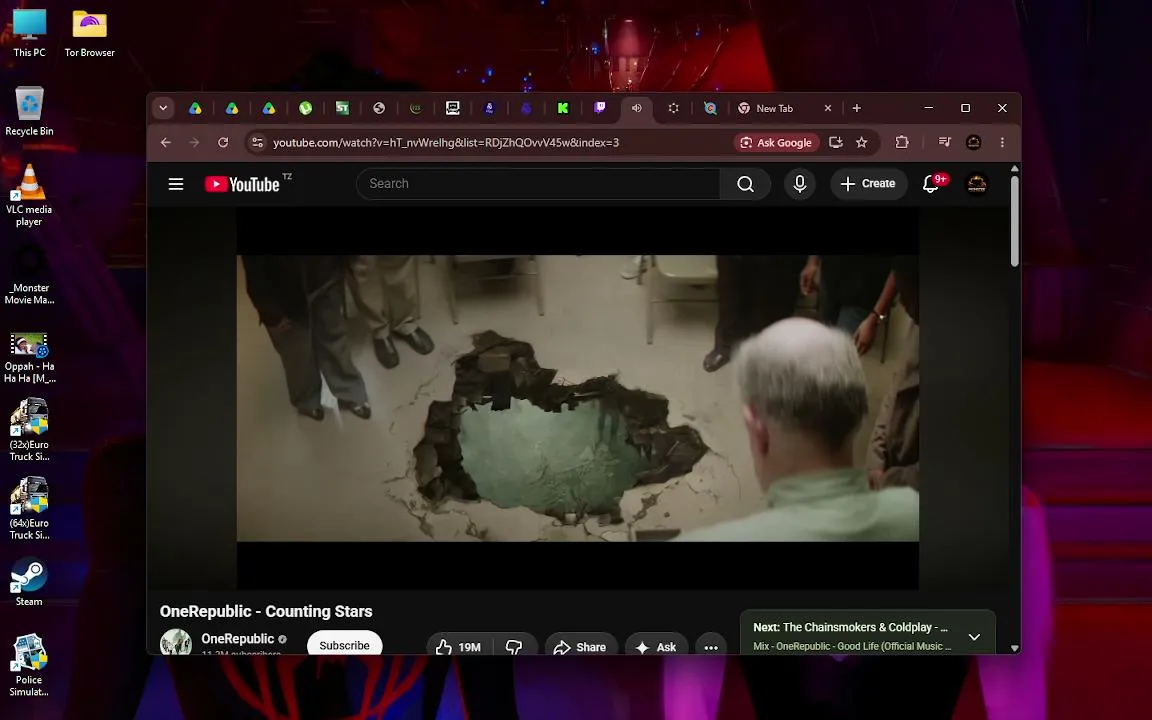Click the page vertical scrollbar thumb
The width and height of the screenshot is (1152, 720).
[x=1015, y=220]
